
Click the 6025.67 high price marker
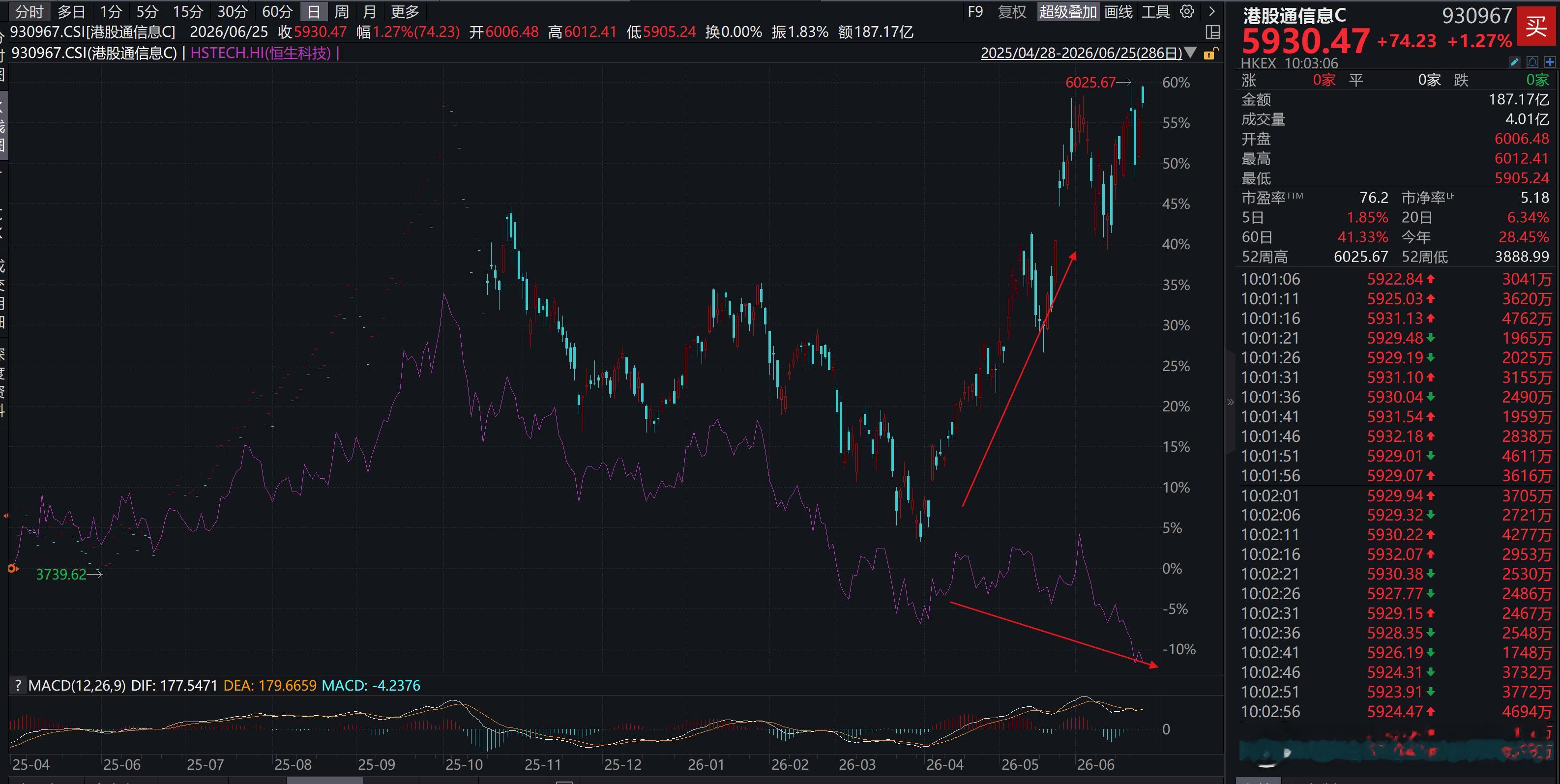[1090, 83]
